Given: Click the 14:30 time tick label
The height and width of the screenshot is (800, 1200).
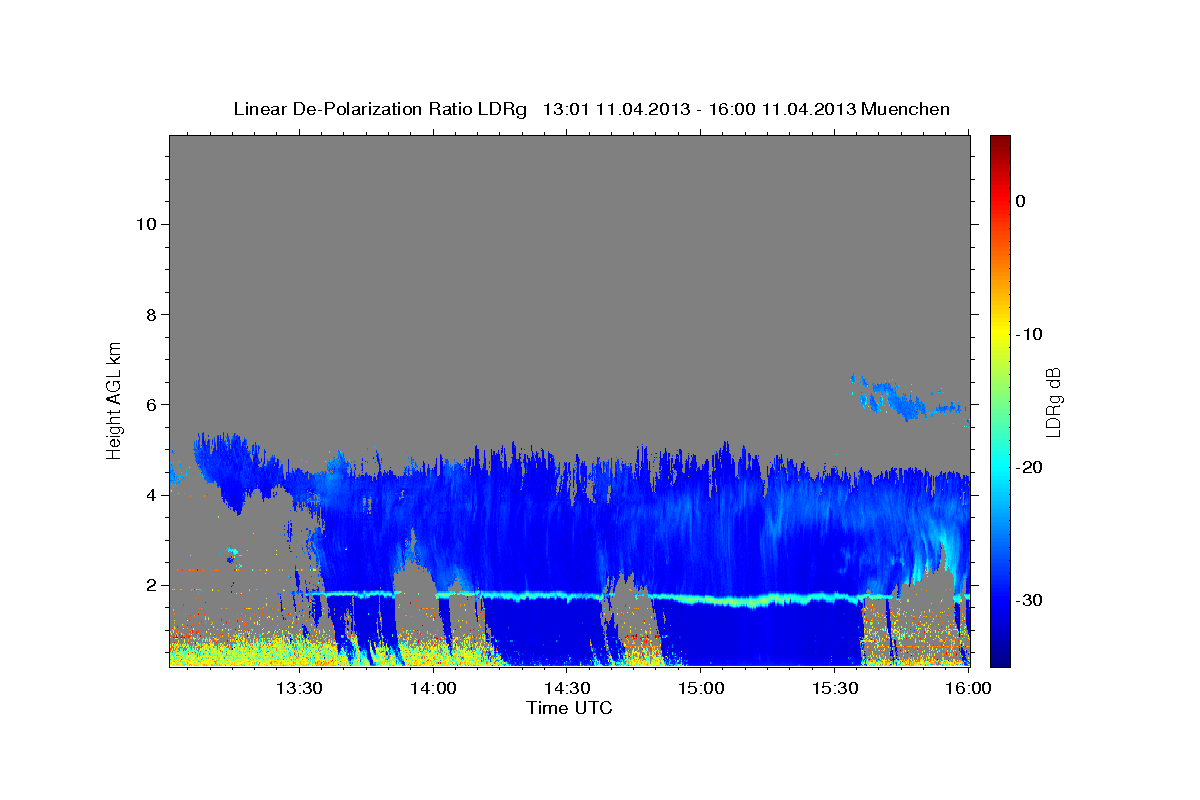Looking at the screenshot, I should [x=567, y=688].
